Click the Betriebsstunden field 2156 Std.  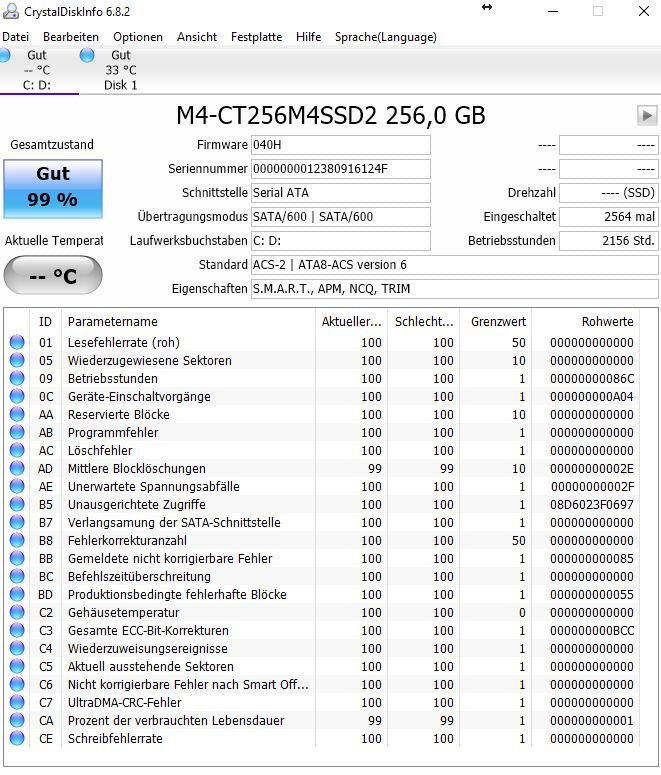(x=609, y=241)
